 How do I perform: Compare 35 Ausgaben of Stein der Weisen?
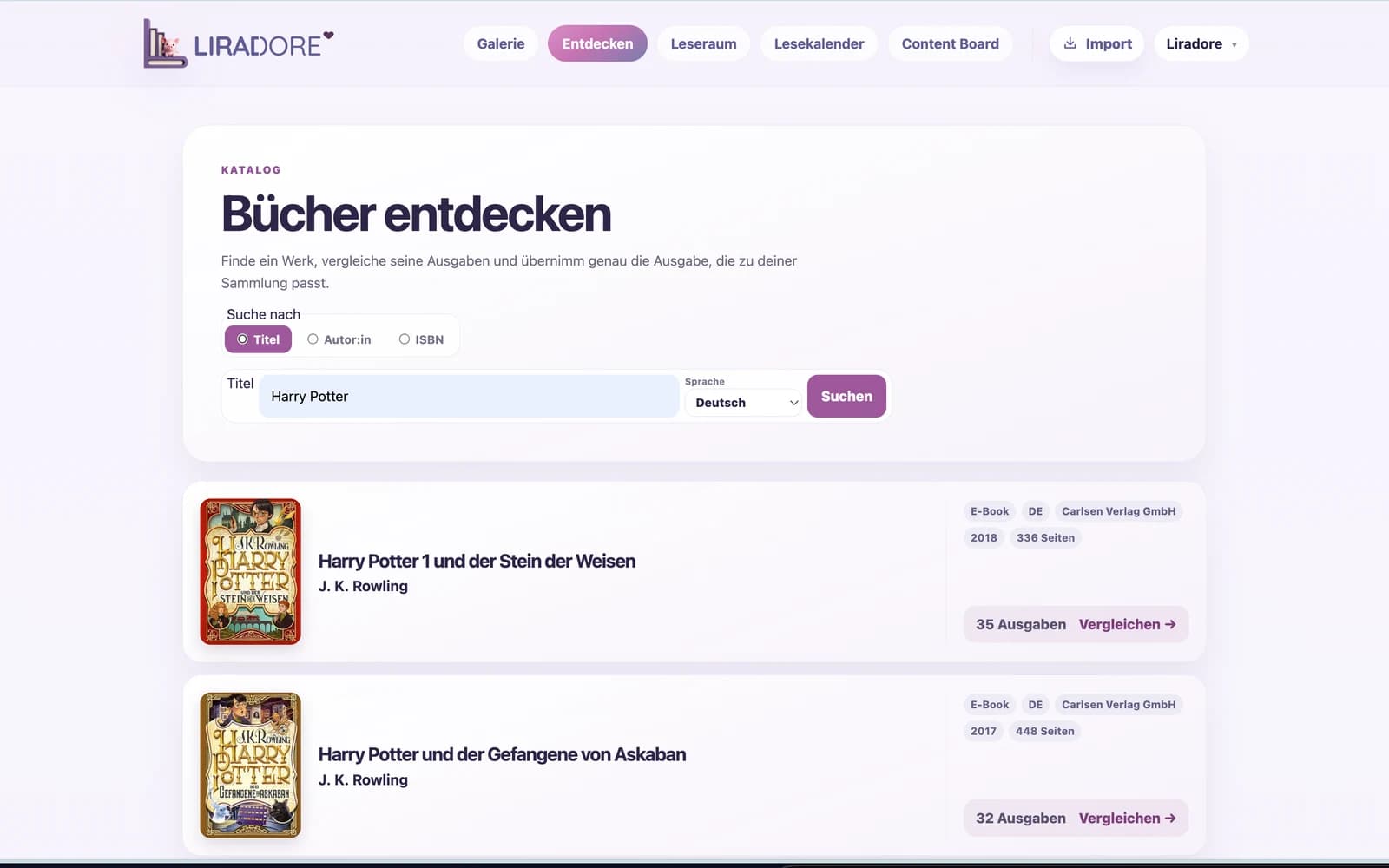tap(1076, 624)
